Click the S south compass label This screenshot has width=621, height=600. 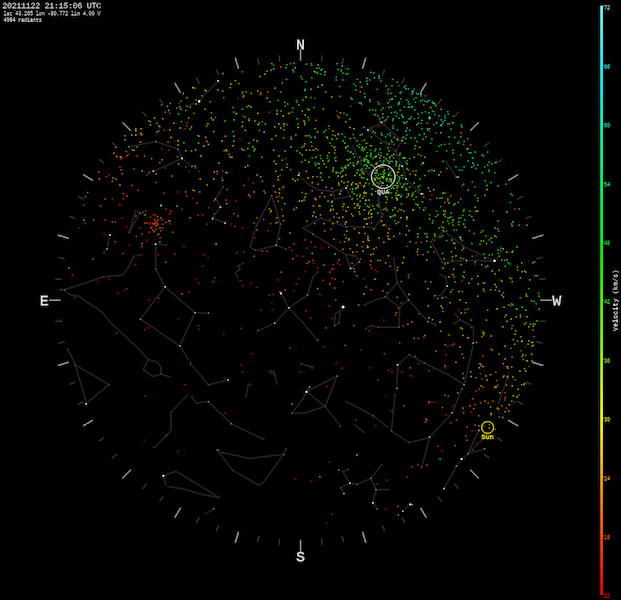coord(300,557)
